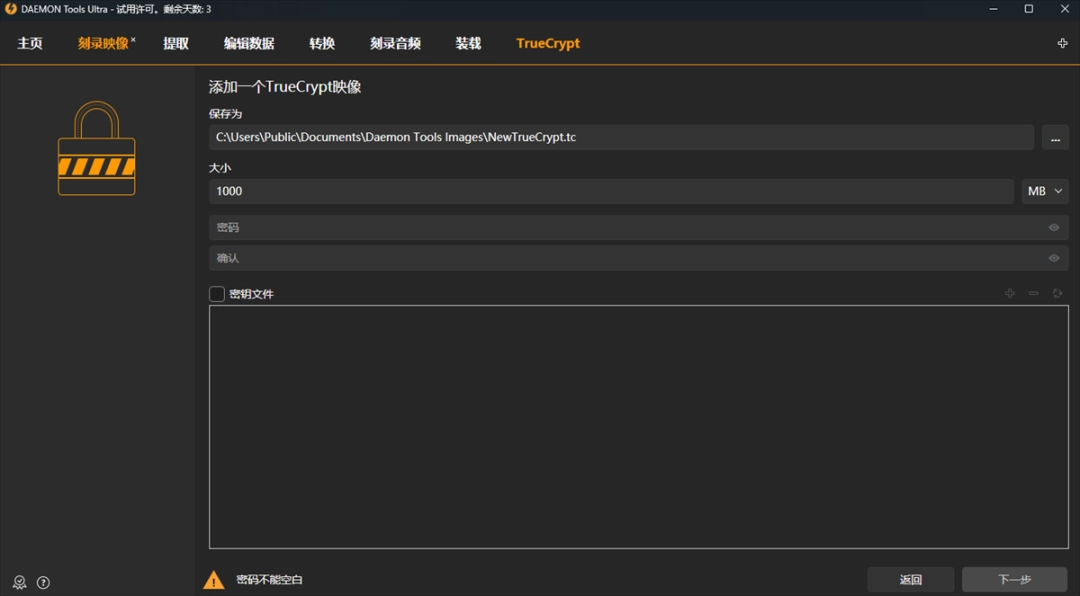Click the DAEMON Tools logo in the title bar
The image size is (1080, 596).
[x=10, y=9]
